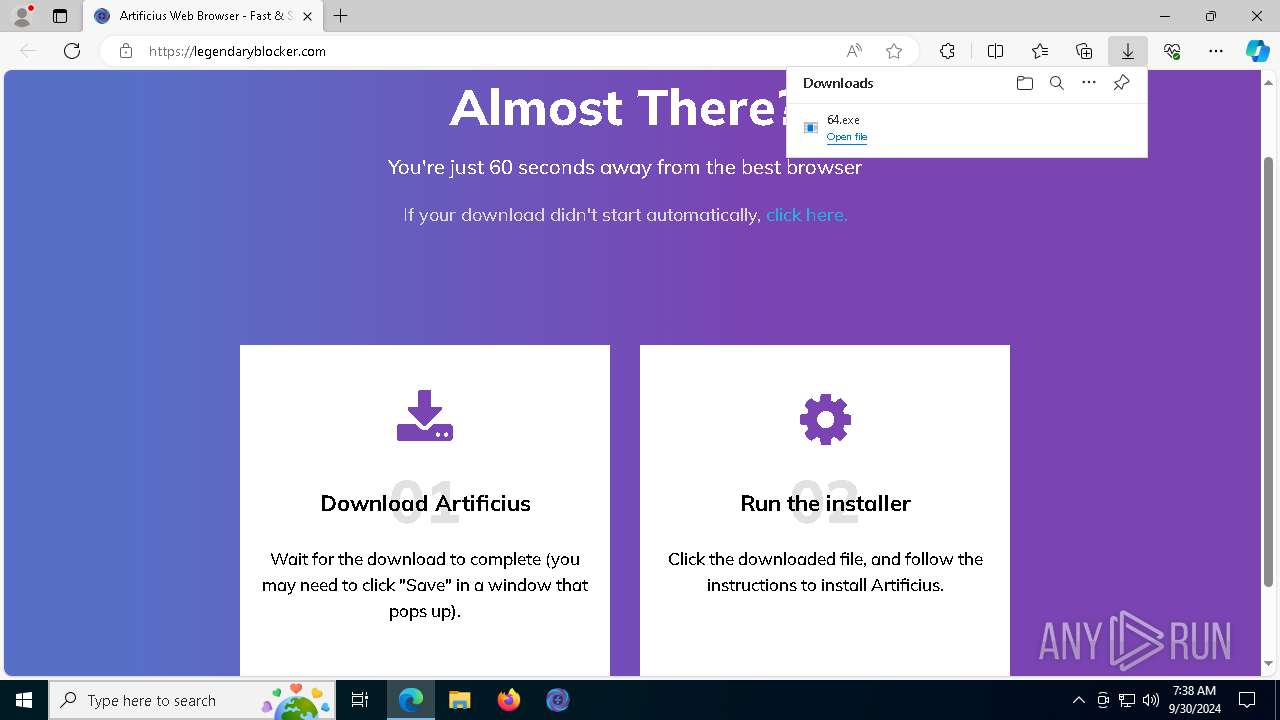Open the Artificius browser taskbar icon
Viewport: 1280px width, 720px height.
pos(557,700)
